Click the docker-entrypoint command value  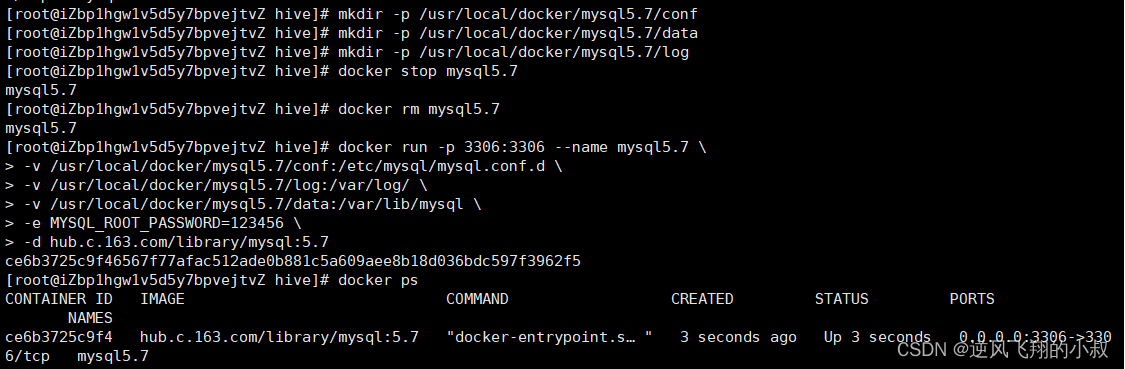pyautogui.click(x=549, y=337)
